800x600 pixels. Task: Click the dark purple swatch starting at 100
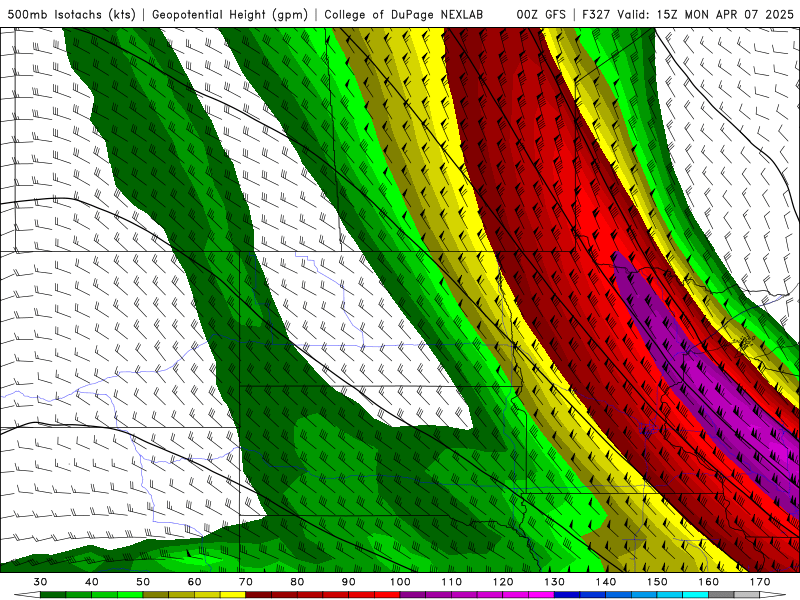coord(413,595)
